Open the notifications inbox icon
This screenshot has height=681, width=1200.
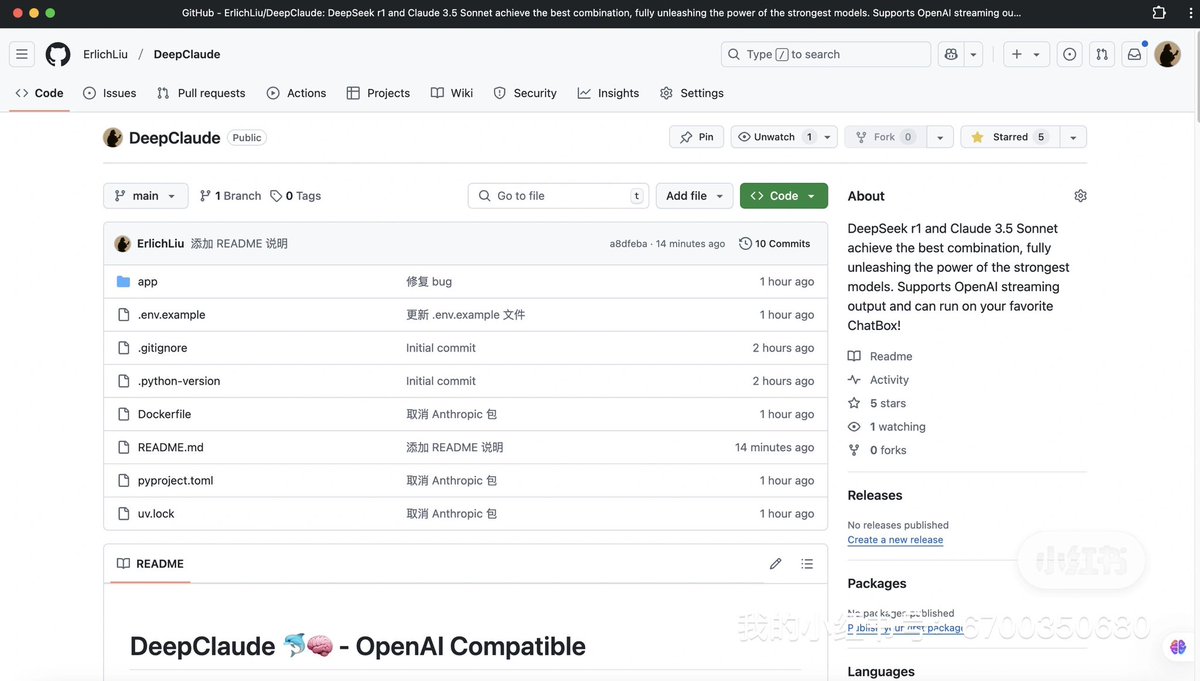1134,54
